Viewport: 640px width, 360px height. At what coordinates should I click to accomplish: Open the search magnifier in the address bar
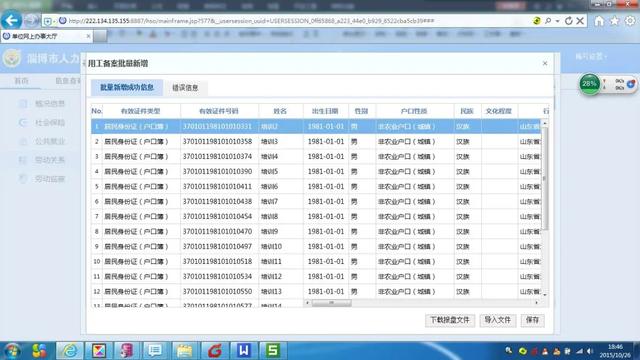[548, 21]
